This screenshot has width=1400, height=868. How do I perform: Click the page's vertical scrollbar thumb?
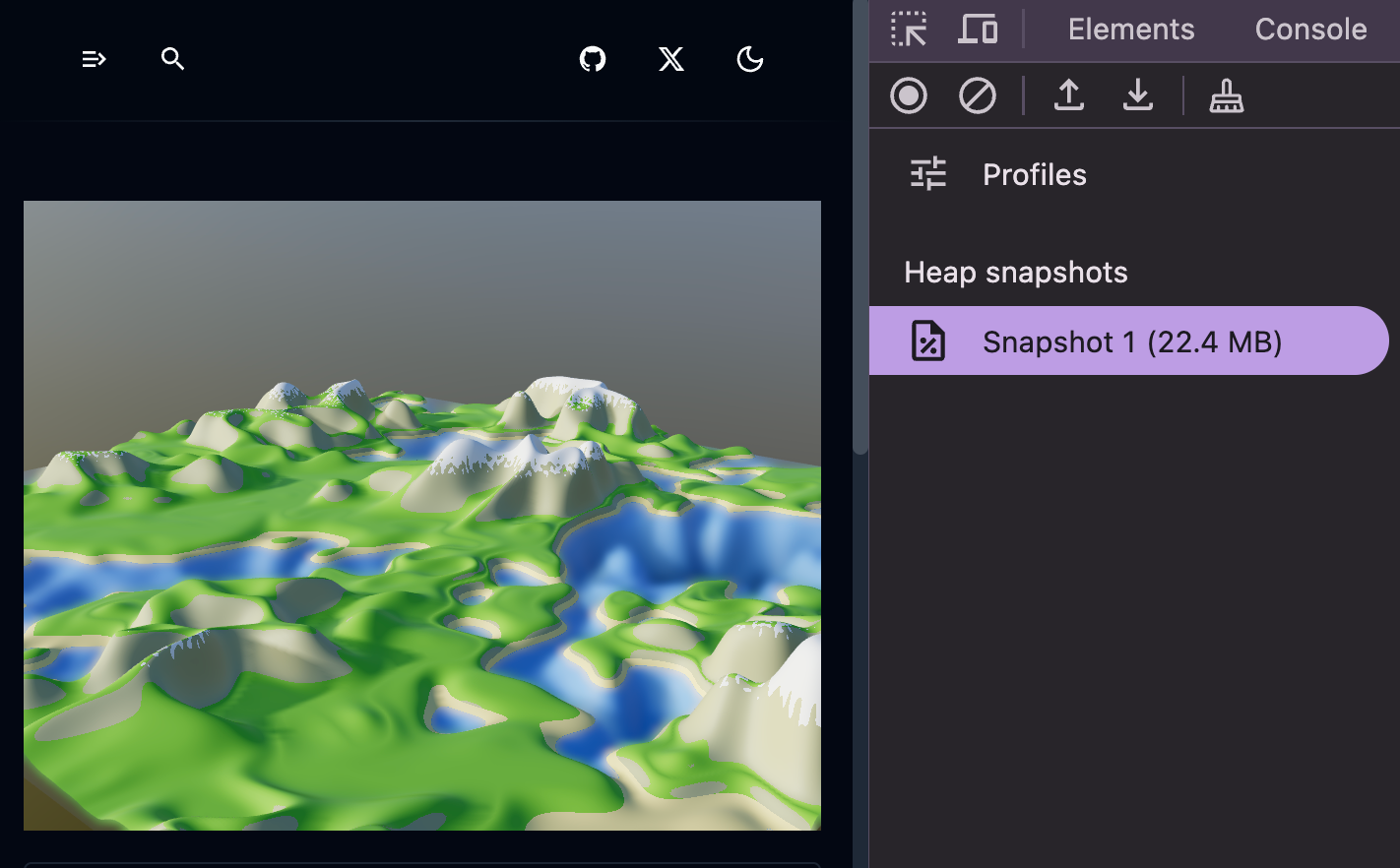pos(859,226)
